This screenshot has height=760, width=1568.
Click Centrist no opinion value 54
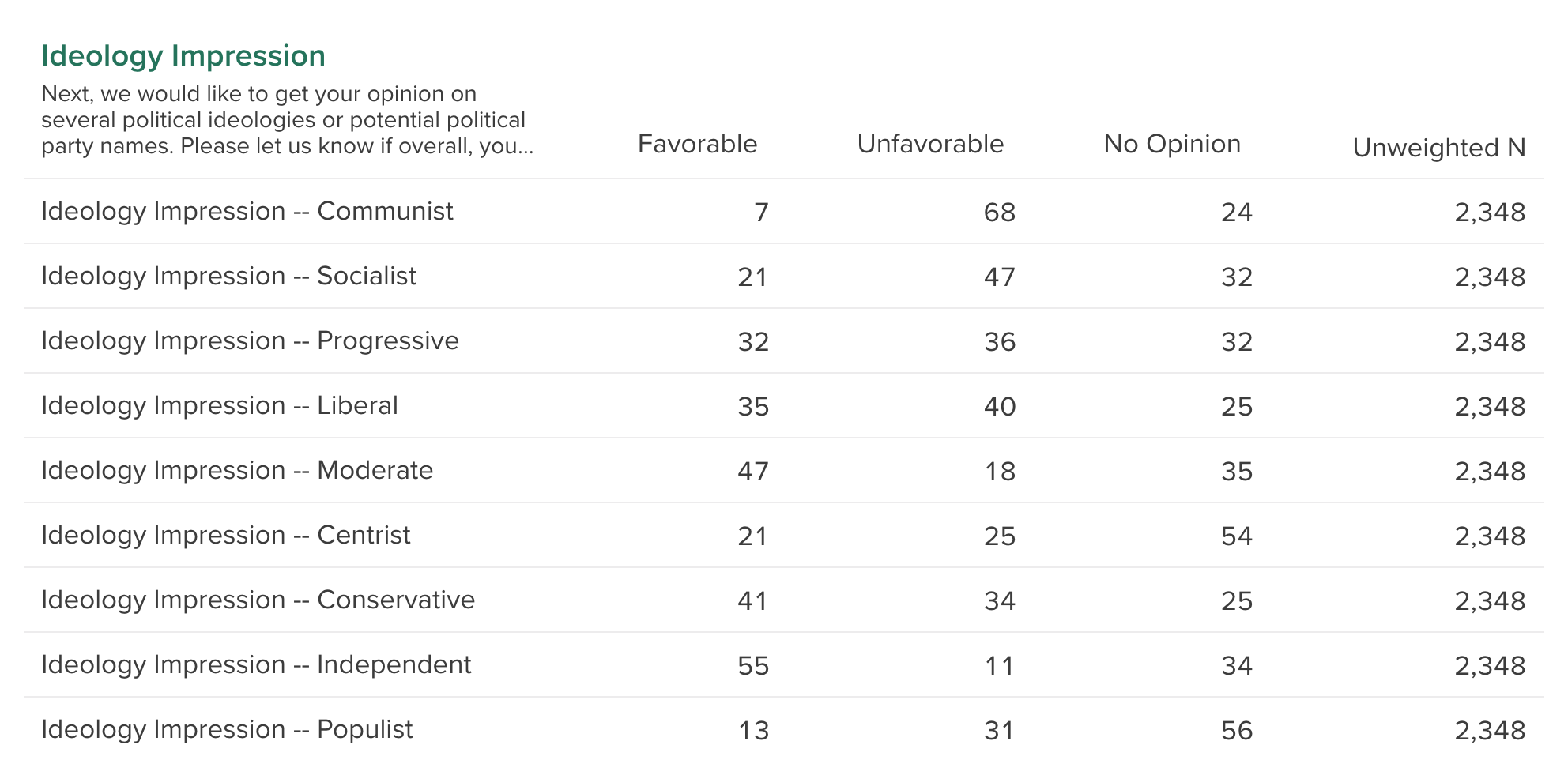point(1236,536)
